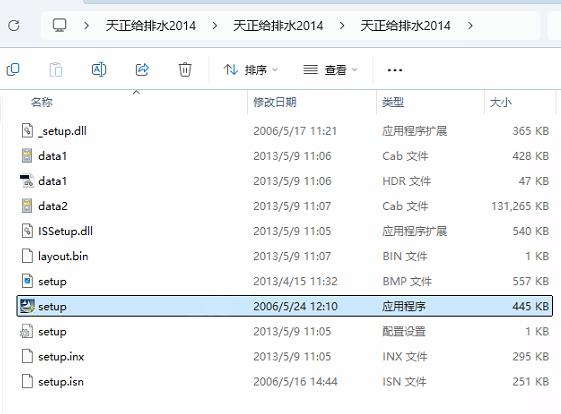Viewport: 561px width, 414px height.
Task: Click the refresh icon in the address bar
Action: coord(14,25)
